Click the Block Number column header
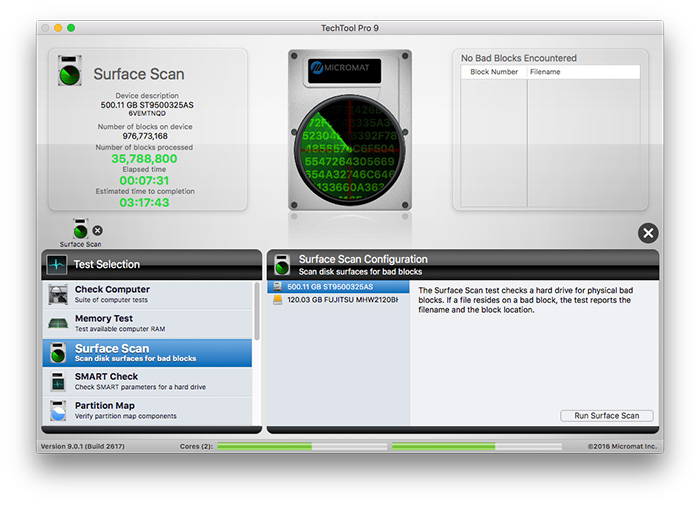 tap(494, 72)
